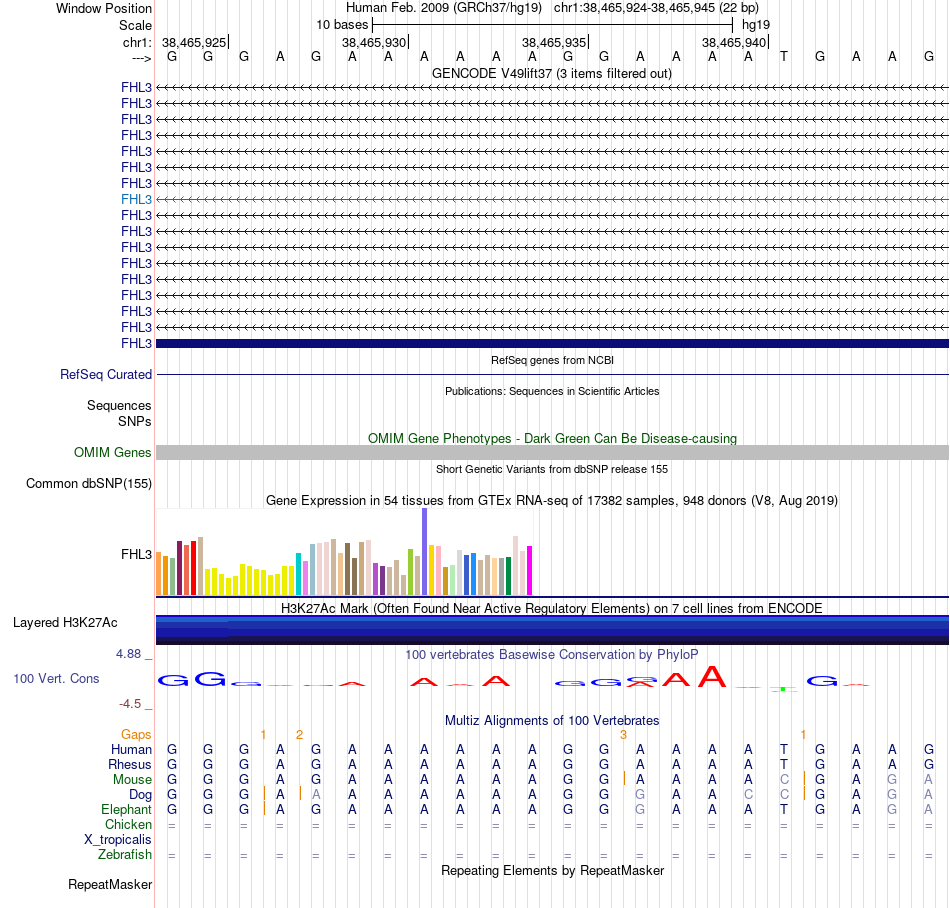
Task: Select the X_tropicalis alignment row label
Action: pyautogui.click(x=118, y=840)
